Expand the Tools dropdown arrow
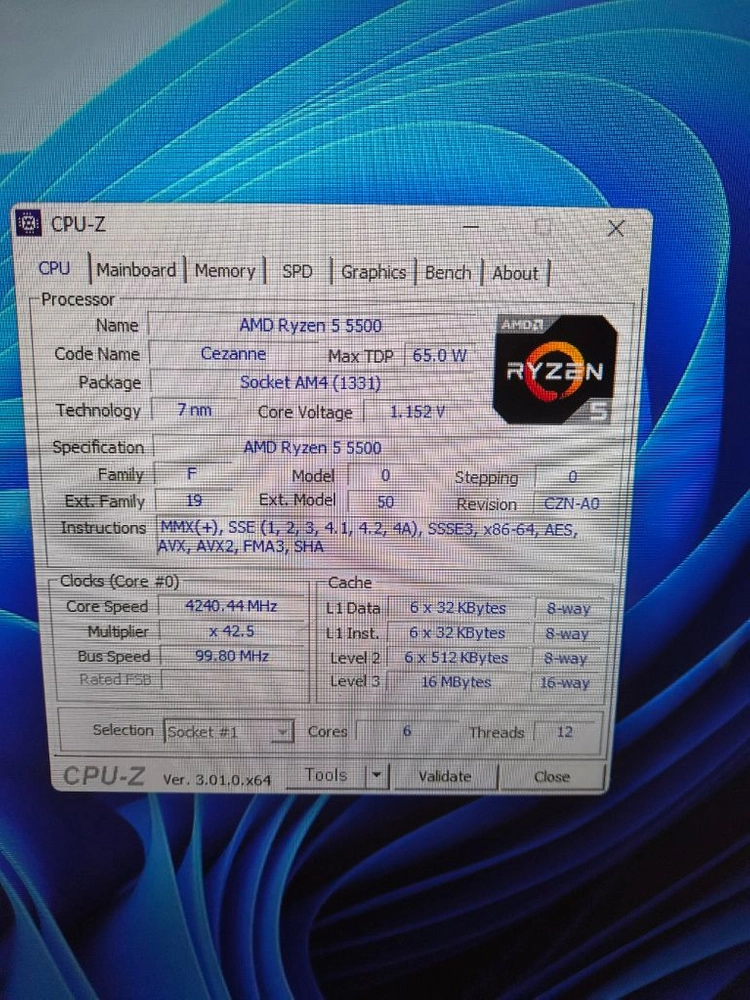Image resolution: width=750 pixels, height=1000 pixels. click(376, 776)
